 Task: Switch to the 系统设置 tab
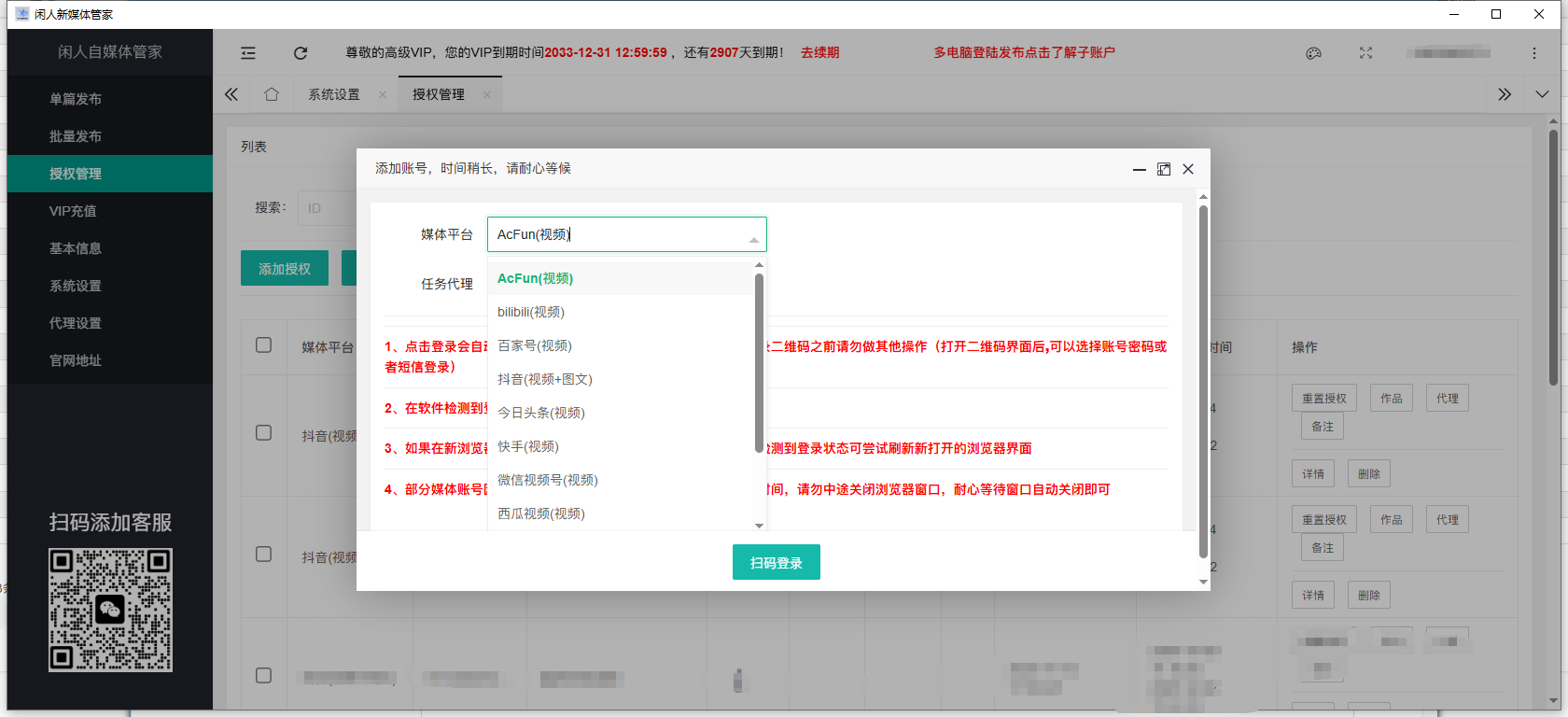click(334, 94)
